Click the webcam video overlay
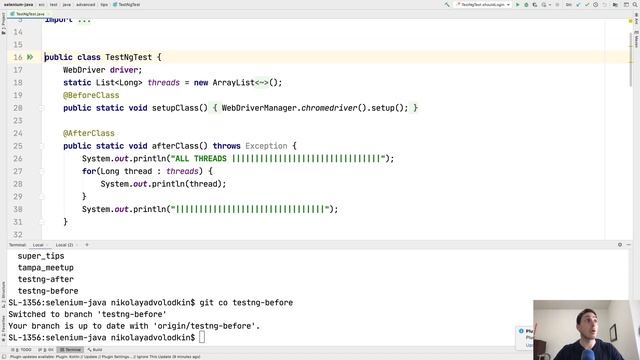The image size is (640, 360). coord(586,330)
